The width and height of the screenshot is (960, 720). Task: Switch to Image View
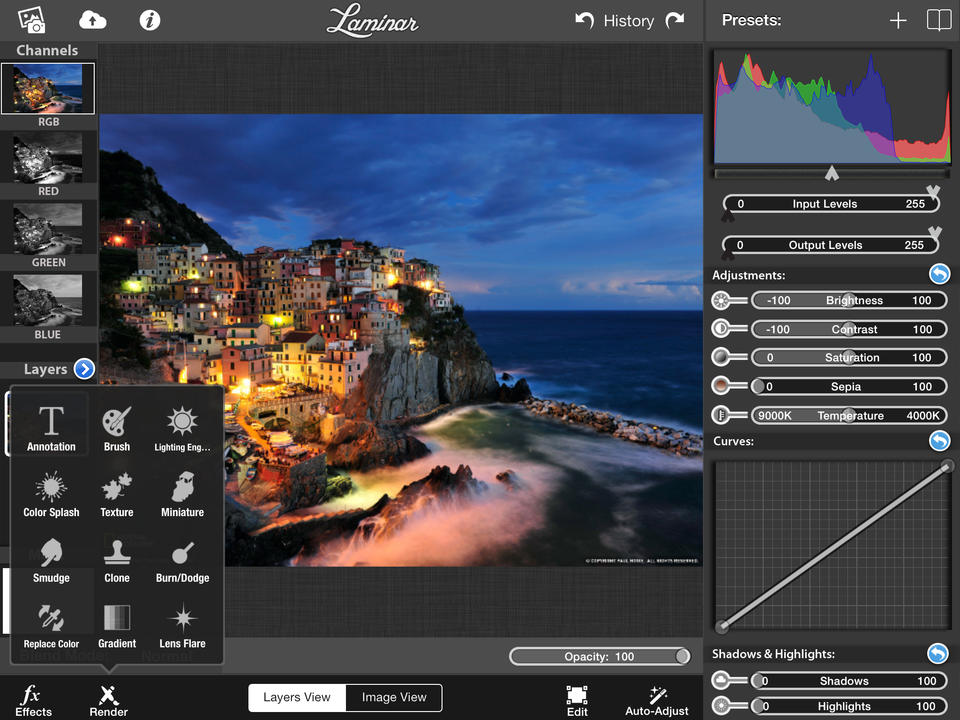pyautogui.click(x=394, y=697)
